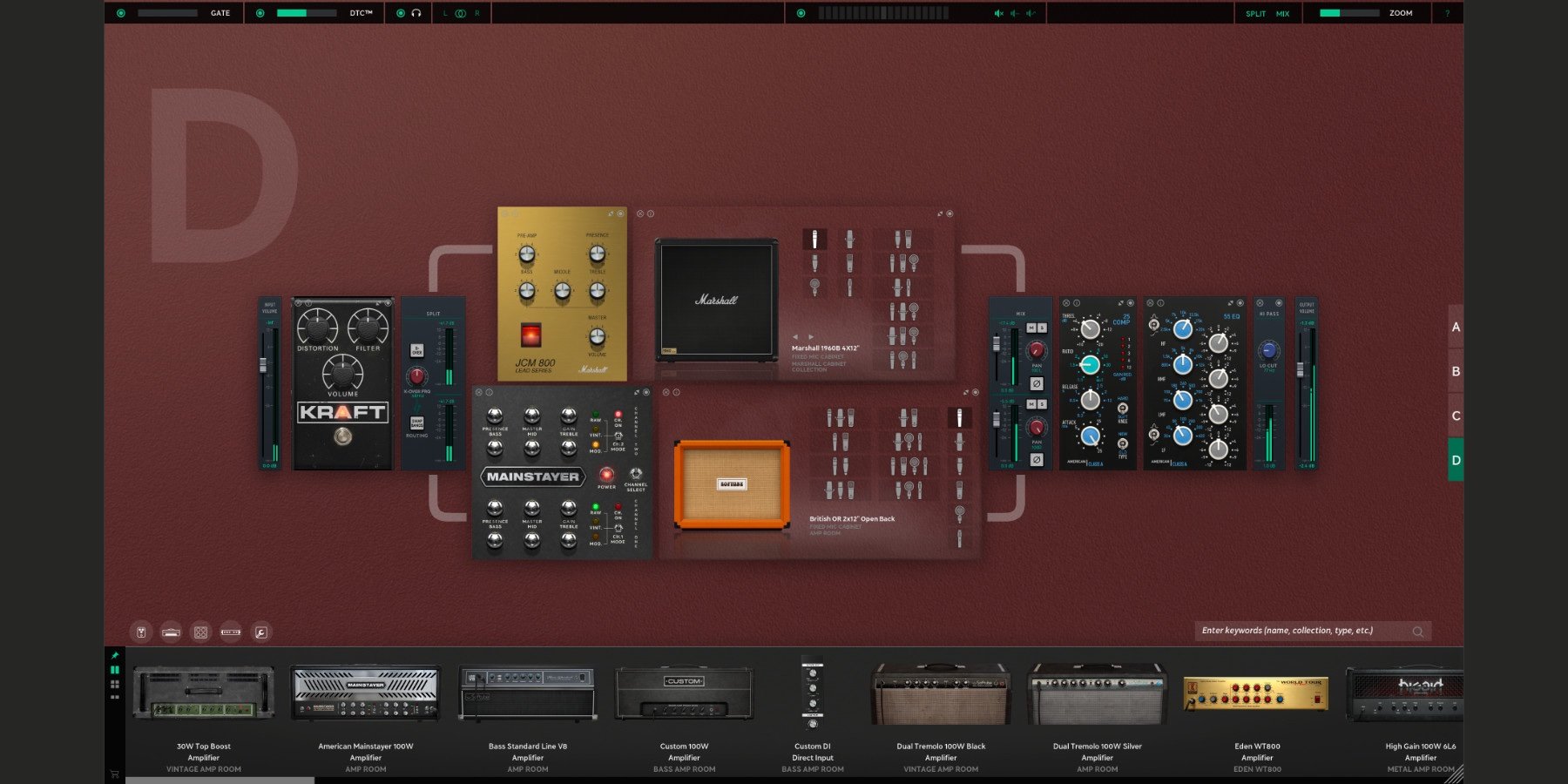Click the headphones monitor icon

click(416, 13)
